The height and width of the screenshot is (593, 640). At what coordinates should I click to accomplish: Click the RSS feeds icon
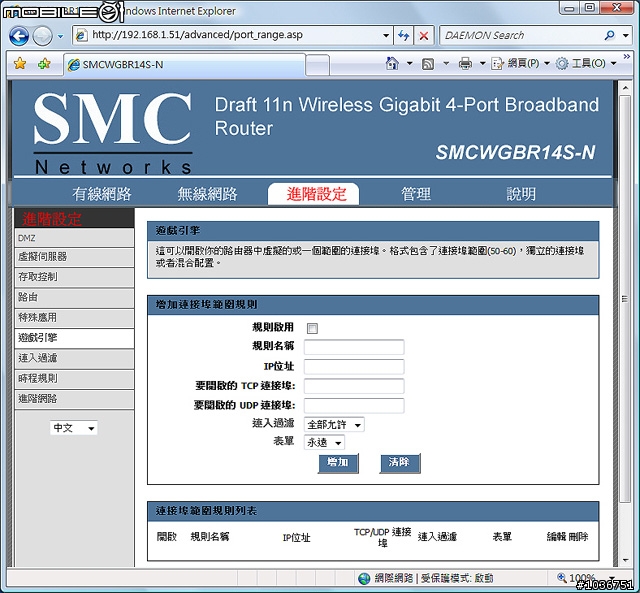(x=428, y=64)
